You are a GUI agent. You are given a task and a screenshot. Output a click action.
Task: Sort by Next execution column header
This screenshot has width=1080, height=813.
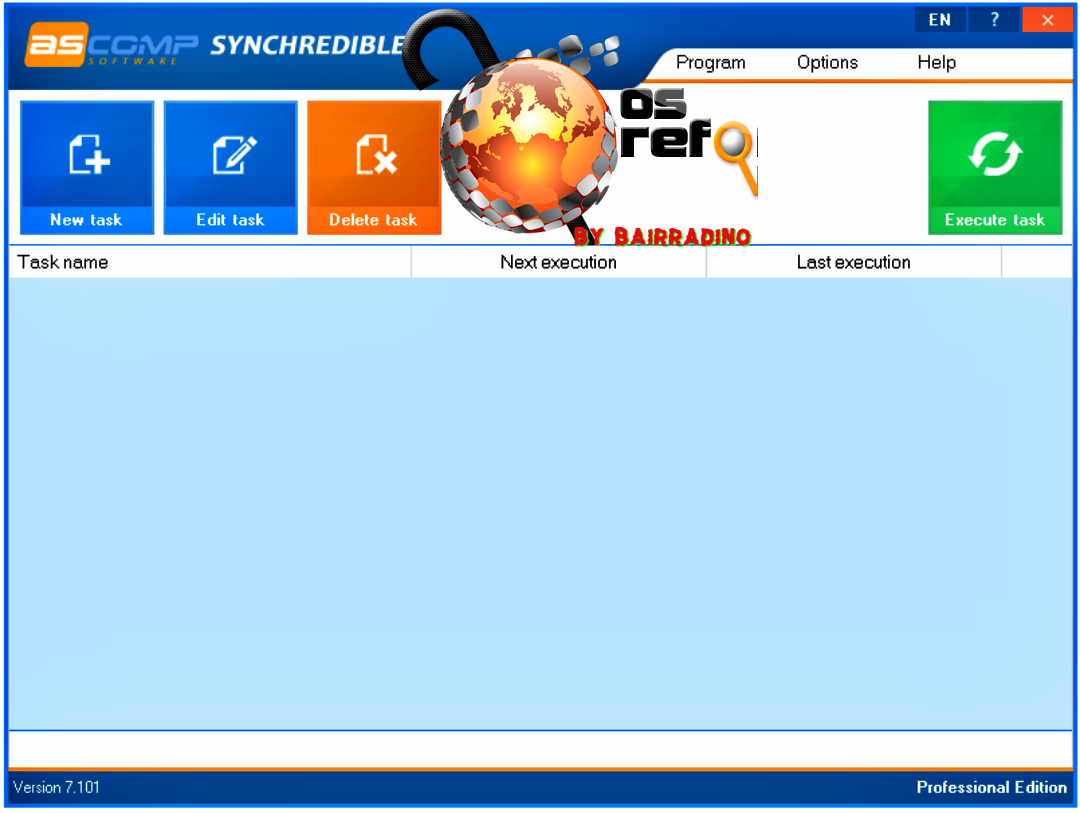coord(559,262)
